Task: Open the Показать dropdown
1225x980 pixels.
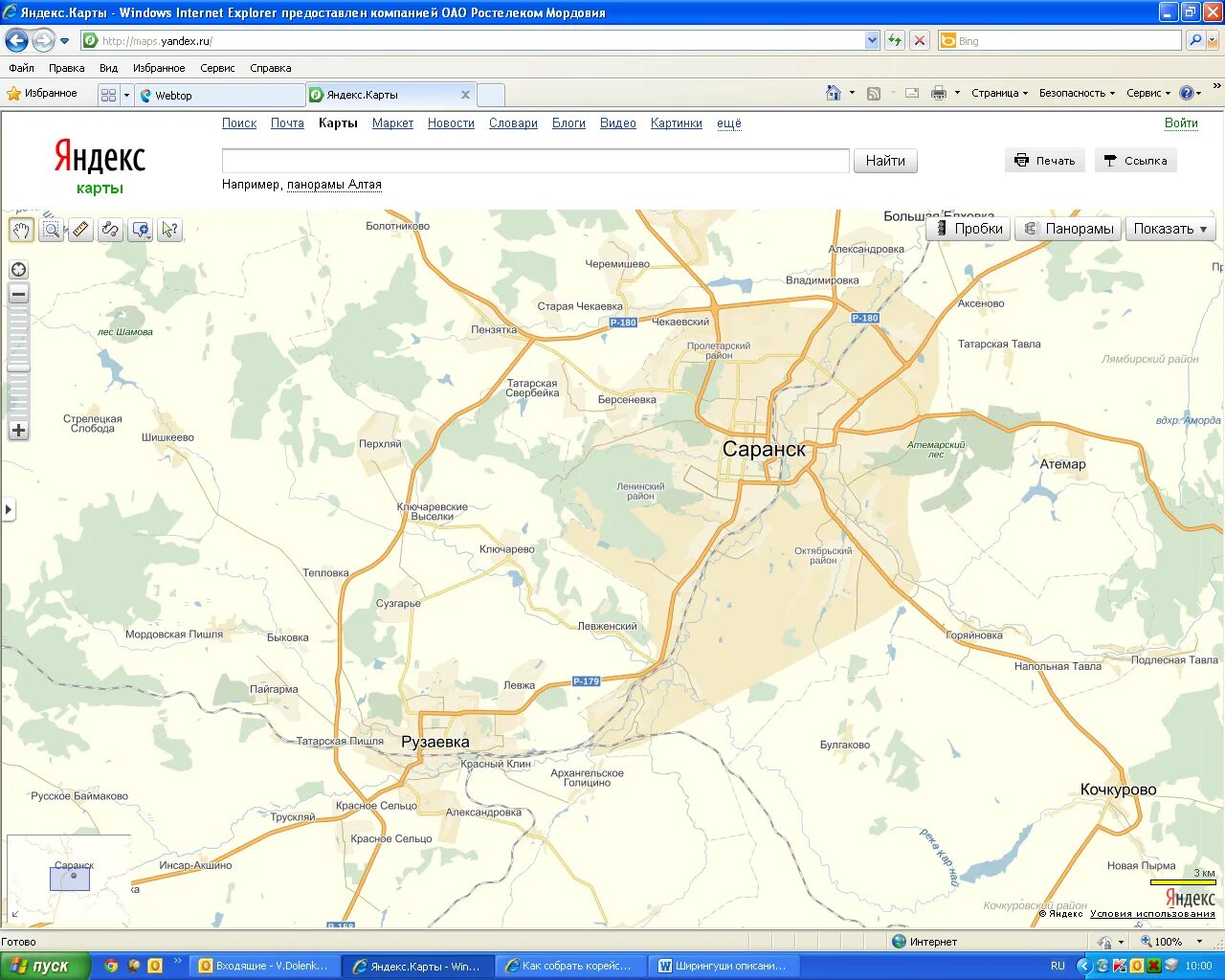Action: click(x=1170, y=229)
